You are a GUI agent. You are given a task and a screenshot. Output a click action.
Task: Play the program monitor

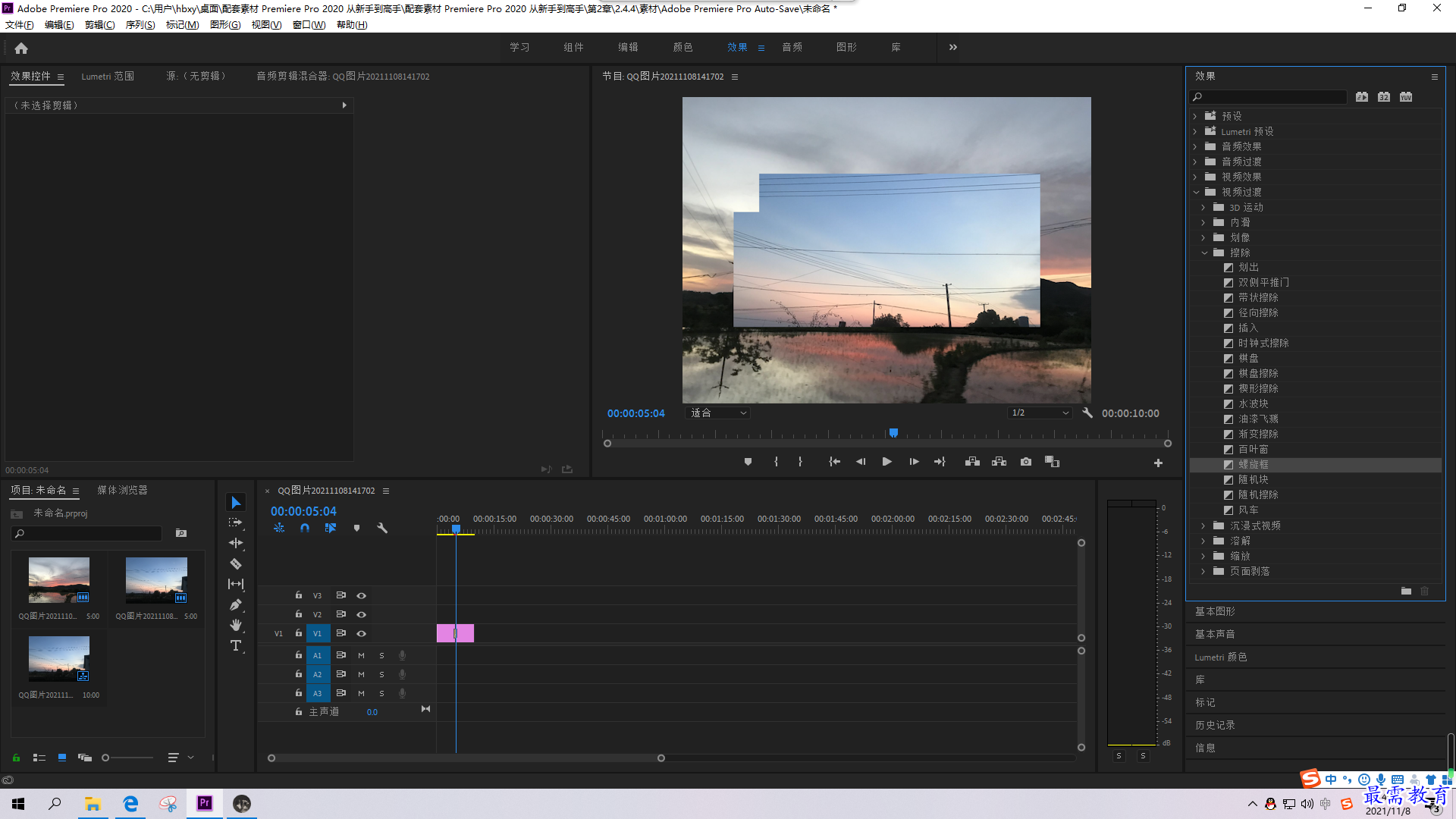[886, 462]
